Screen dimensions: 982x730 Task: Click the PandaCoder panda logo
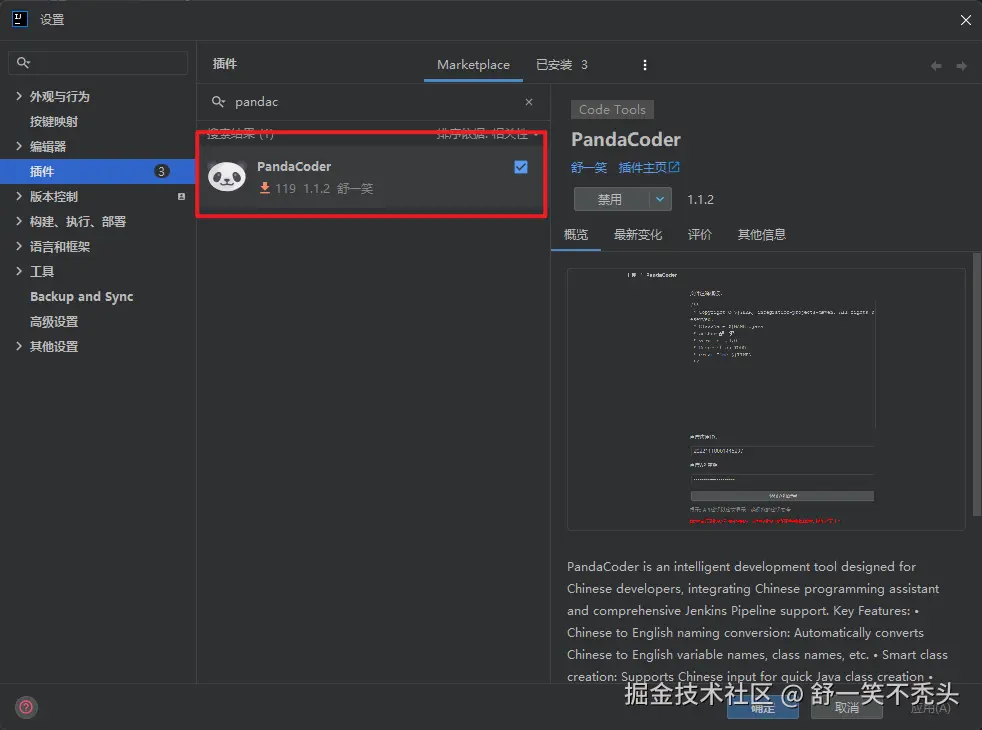227,177
